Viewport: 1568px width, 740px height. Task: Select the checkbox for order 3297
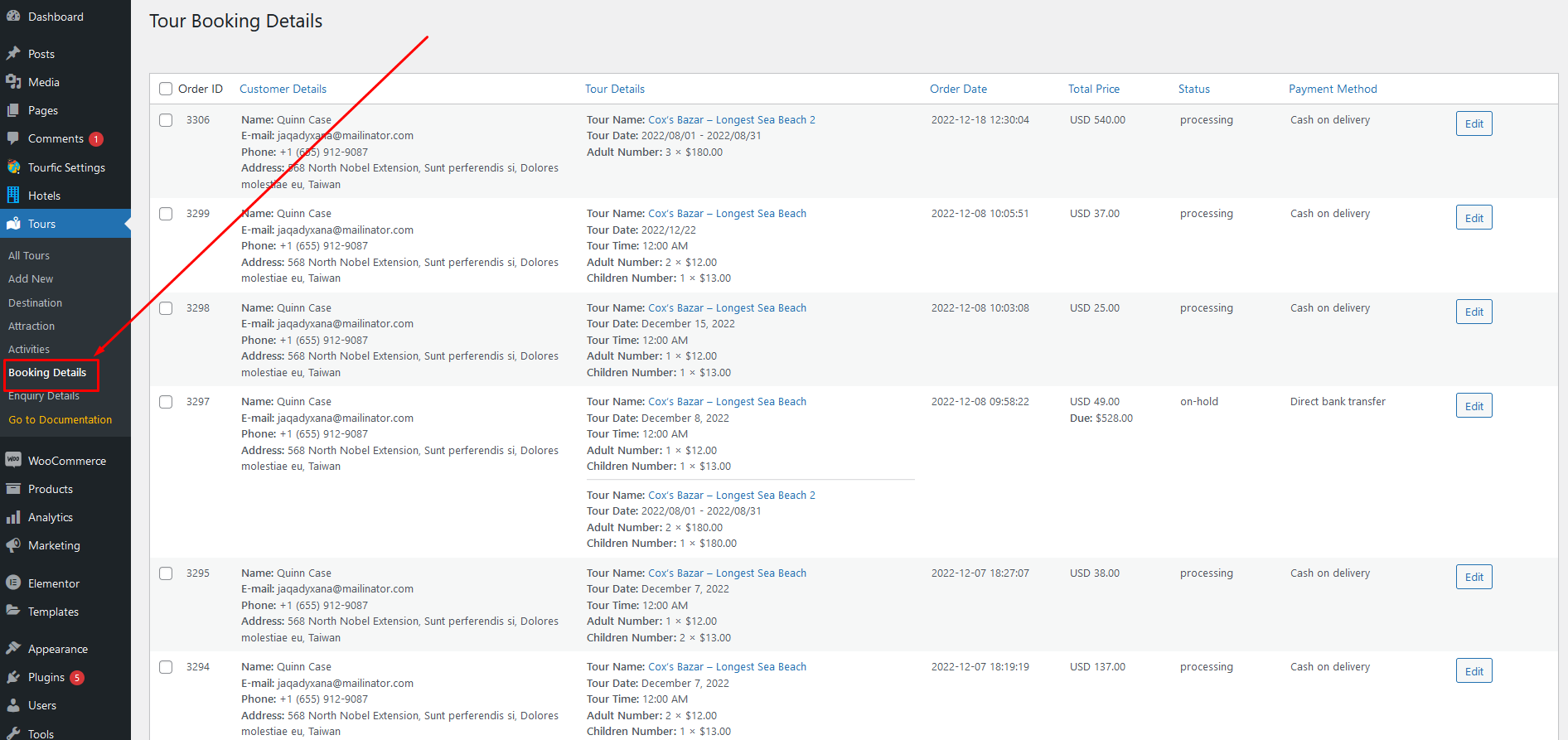(166, 402)
